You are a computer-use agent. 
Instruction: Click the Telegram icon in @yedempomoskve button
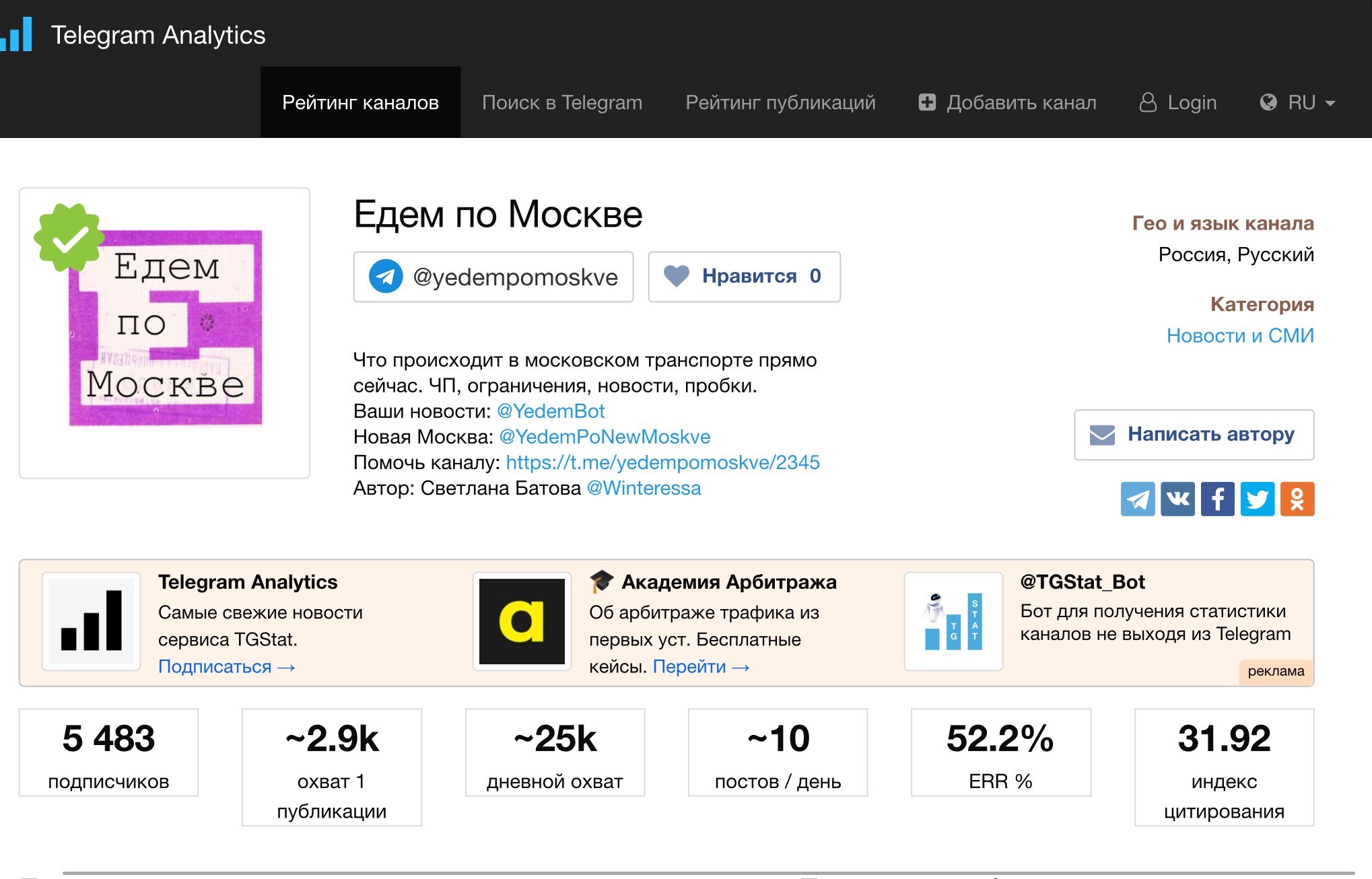(x=386, y=277)
